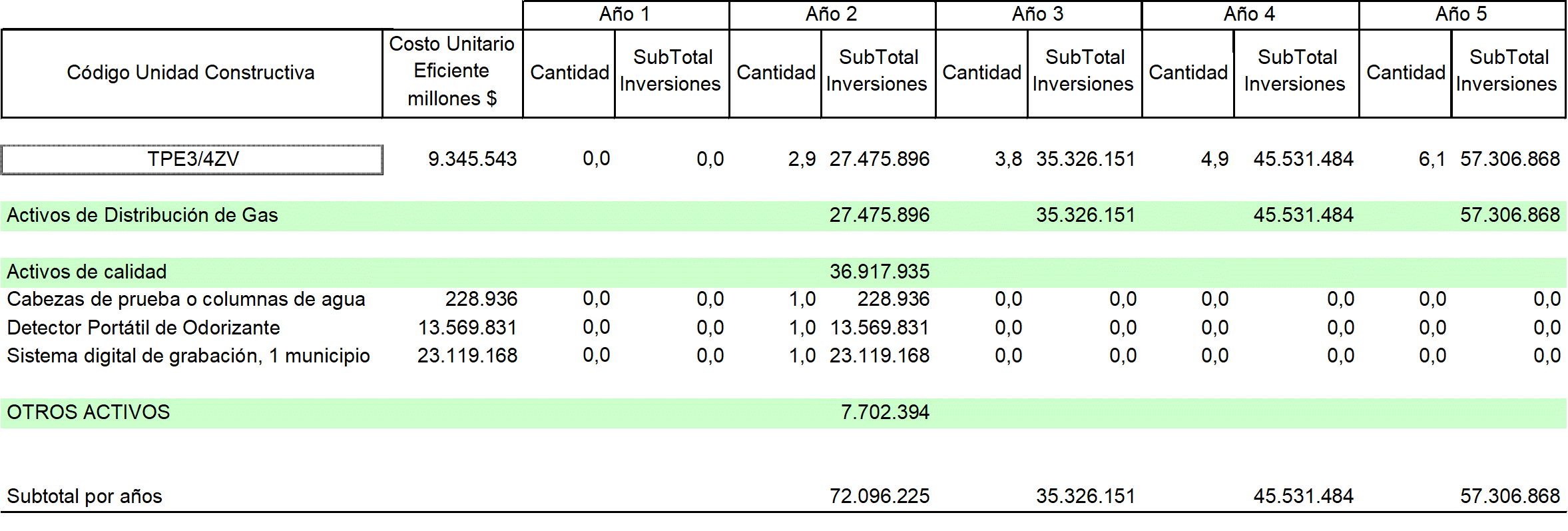This screenshot has width=1568, height=531.
Task: Click the 36.917.935 Activos de calidad total
Action: (879, 272)
